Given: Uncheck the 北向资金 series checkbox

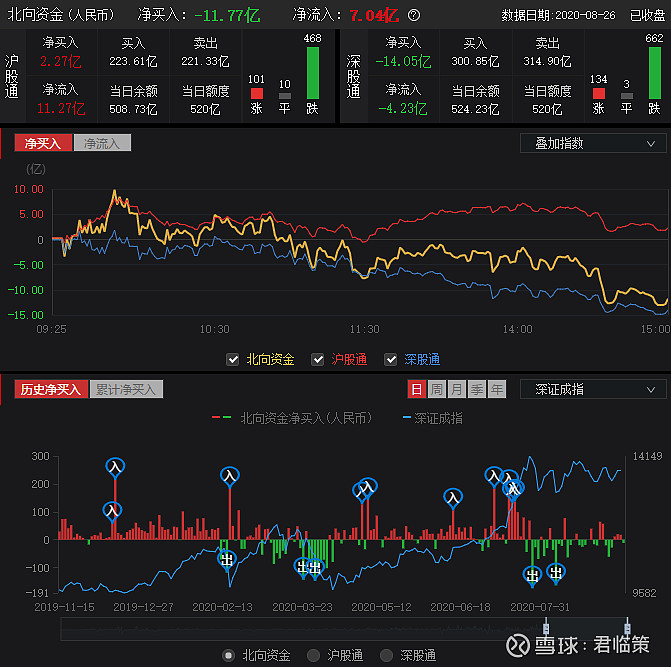Looking at the screenshot, I should pos(232,359).
